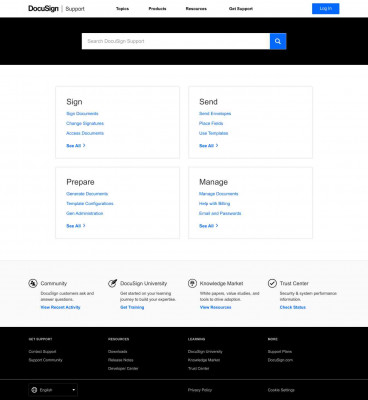This screenshot has width=368, height=400.
Task: Open DocuSign.com footer link
Action: pyautogui.click(x=280, y=360)
